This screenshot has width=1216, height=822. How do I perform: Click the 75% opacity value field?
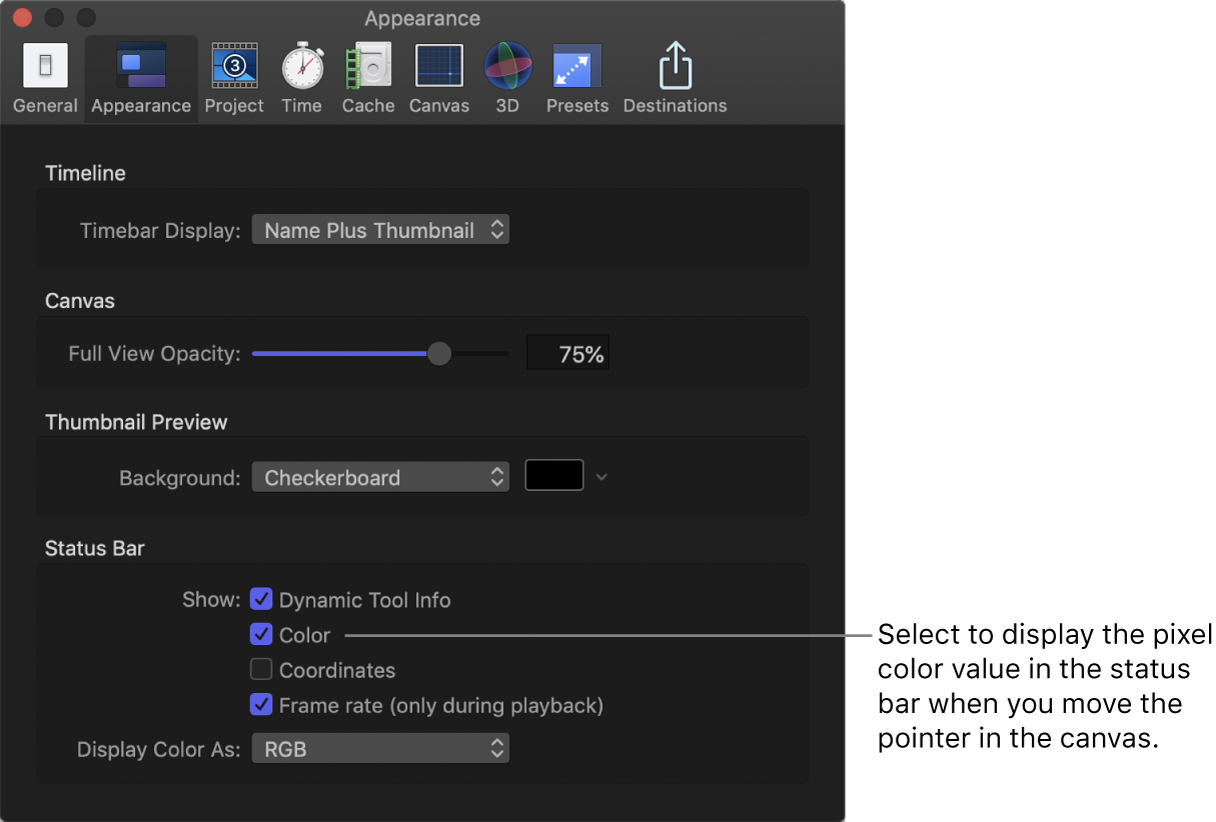point(568,354)
